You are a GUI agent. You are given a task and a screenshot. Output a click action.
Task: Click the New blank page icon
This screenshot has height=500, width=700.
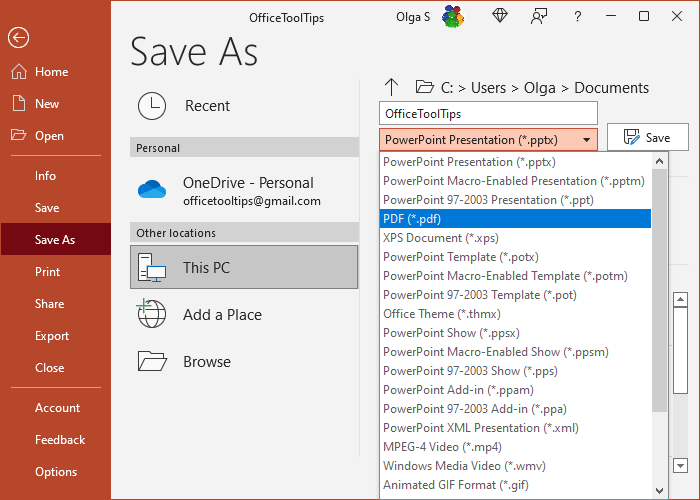(x=19, y=103)
